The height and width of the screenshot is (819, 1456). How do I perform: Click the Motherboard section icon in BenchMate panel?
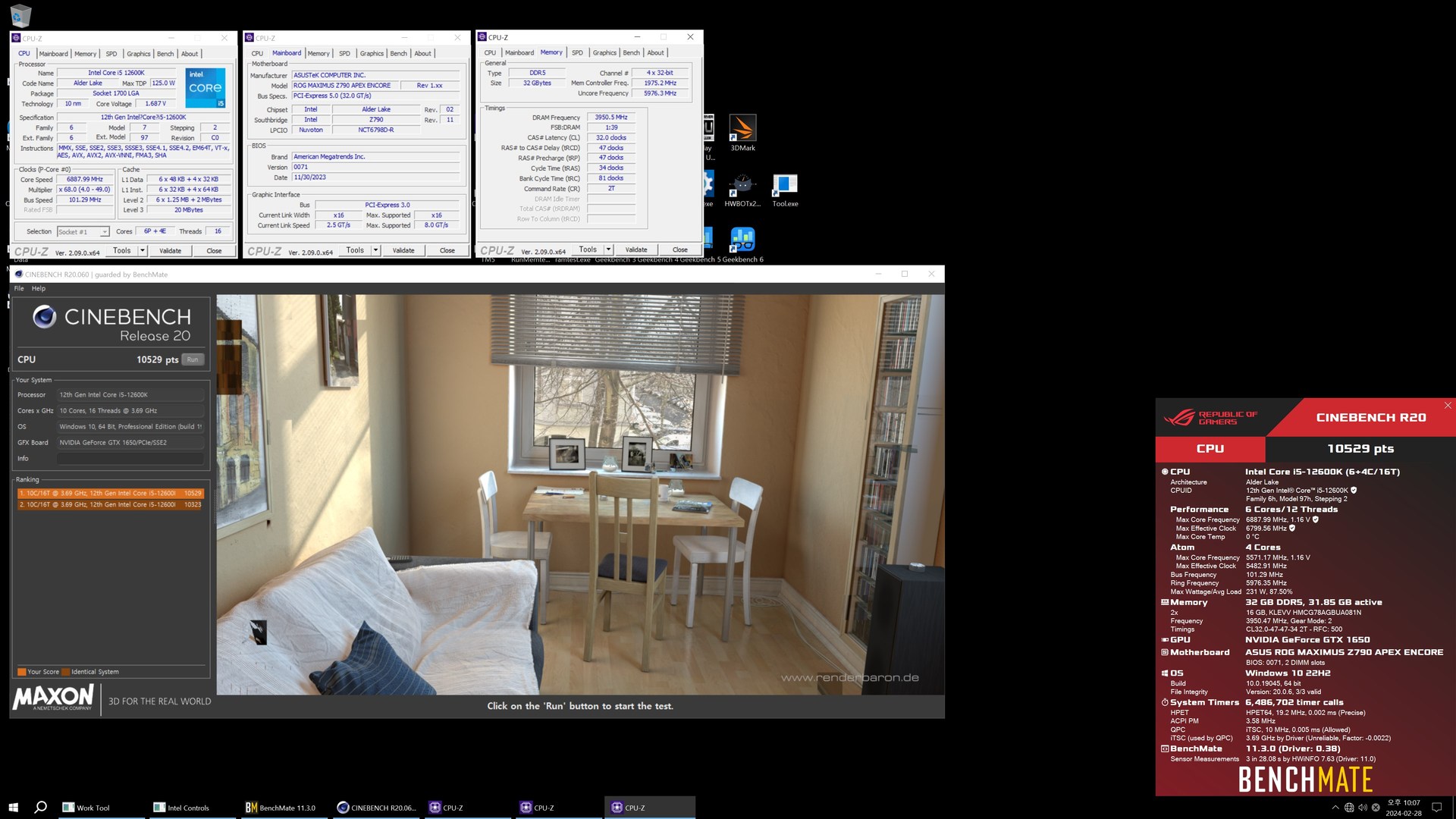(1165, 652)
